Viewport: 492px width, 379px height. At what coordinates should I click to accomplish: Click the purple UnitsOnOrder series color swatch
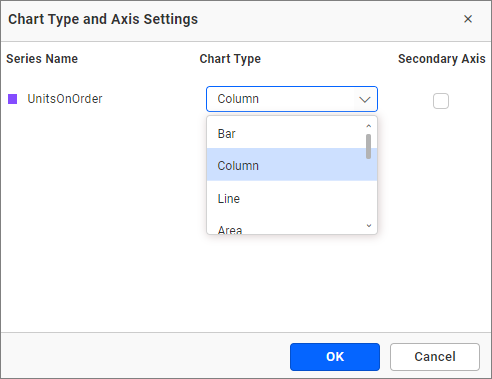[13, 99]
